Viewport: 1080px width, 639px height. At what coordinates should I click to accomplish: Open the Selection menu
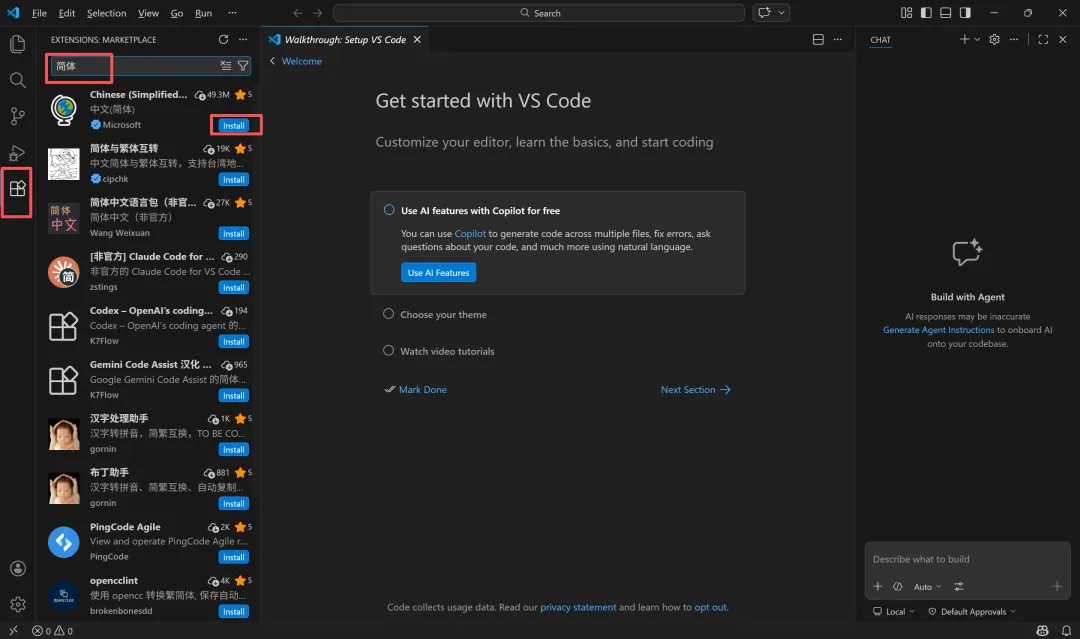106,13
